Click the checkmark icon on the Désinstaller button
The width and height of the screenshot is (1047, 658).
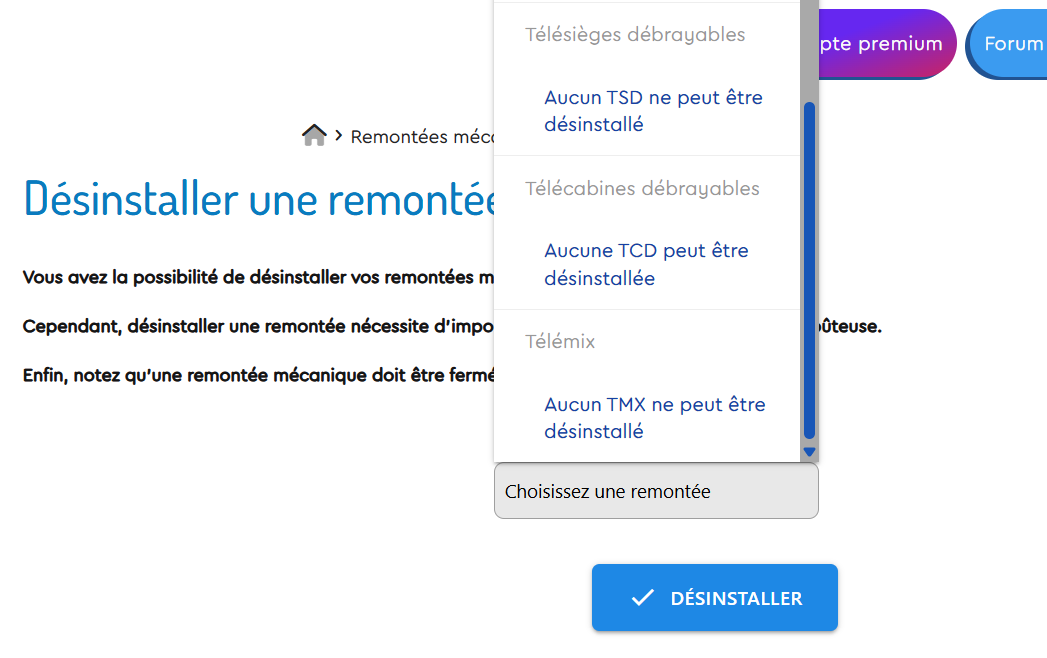(643, 598)
